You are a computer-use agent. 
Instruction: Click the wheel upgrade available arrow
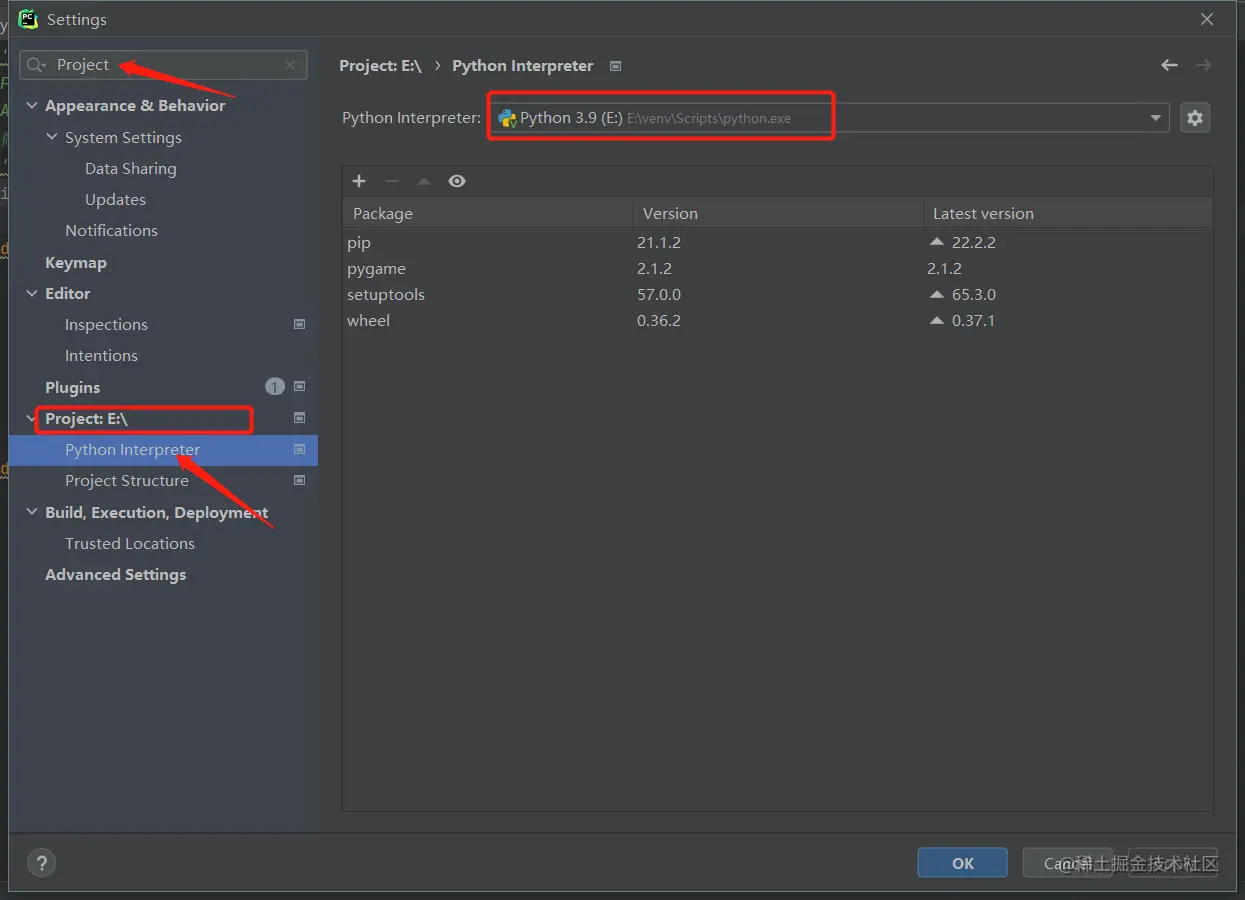click(936, 320)
